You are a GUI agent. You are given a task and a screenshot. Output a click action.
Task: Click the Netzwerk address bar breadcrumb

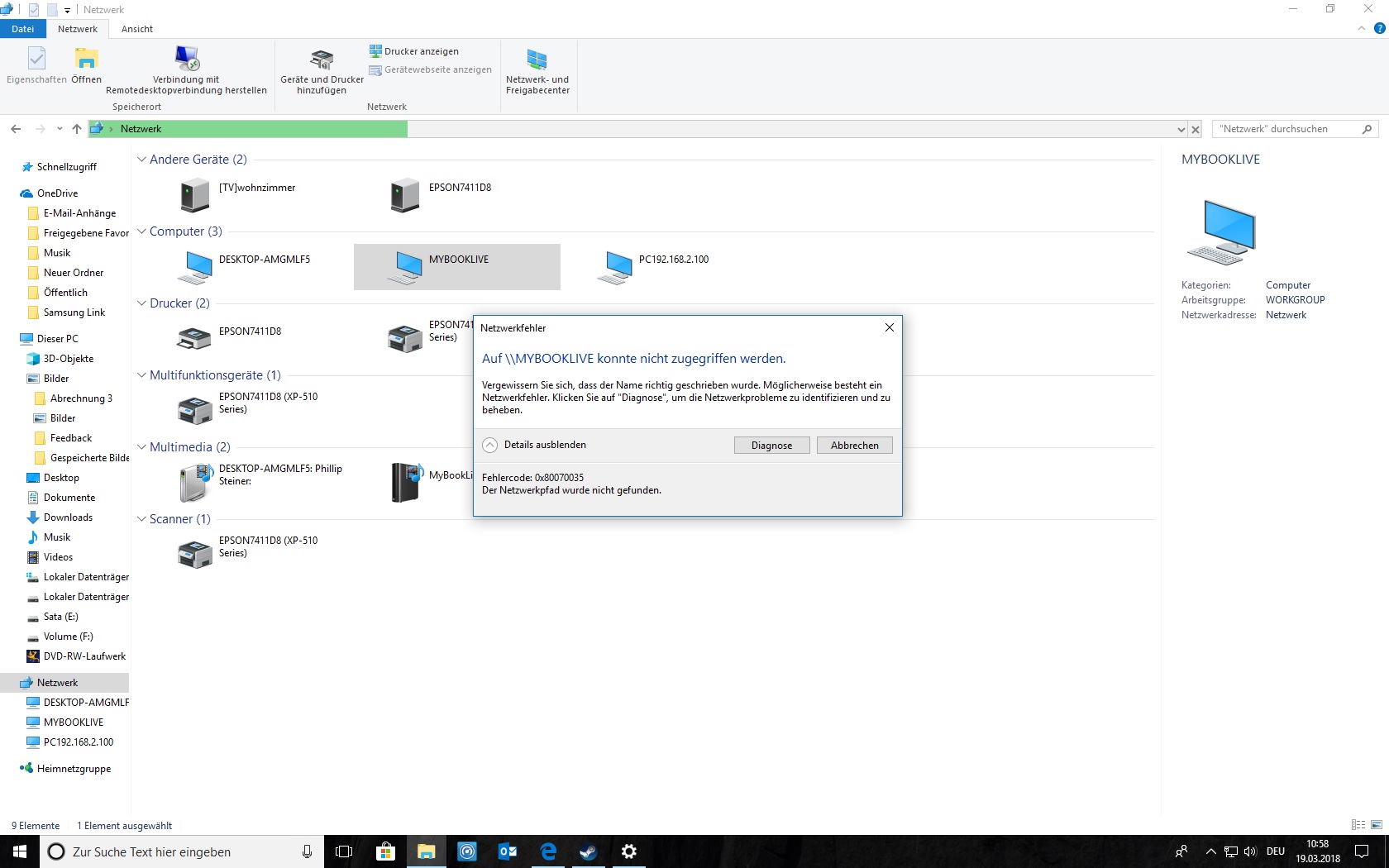point(141,129)
